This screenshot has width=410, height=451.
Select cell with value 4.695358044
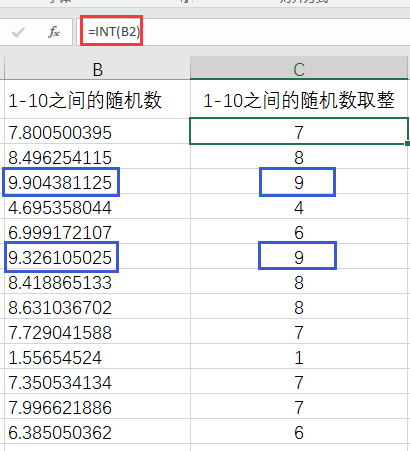(97, 207)
